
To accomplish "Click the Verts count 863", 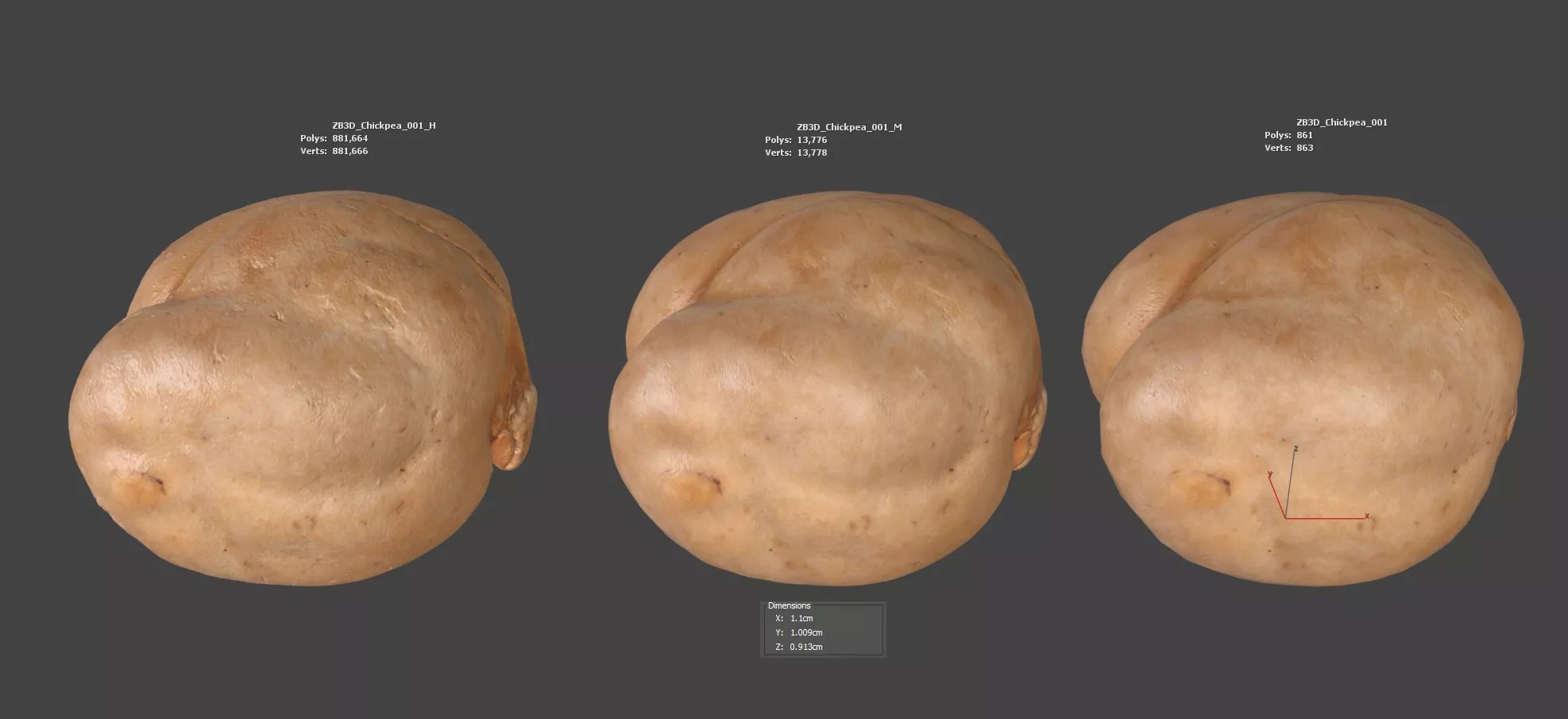I will 1304,148.
